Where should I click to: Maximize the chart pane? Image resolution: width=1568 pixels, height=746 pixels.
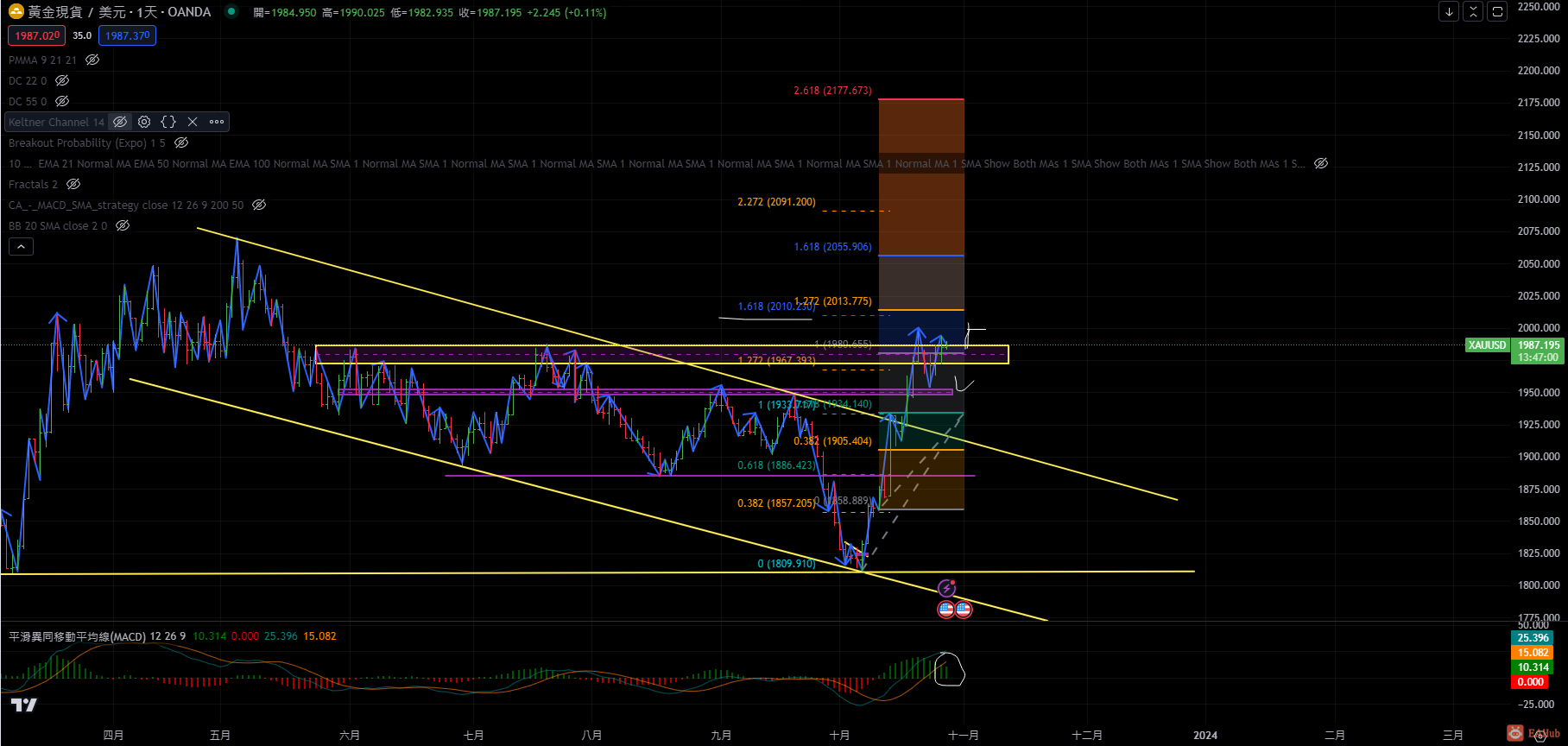[1498, 11]
